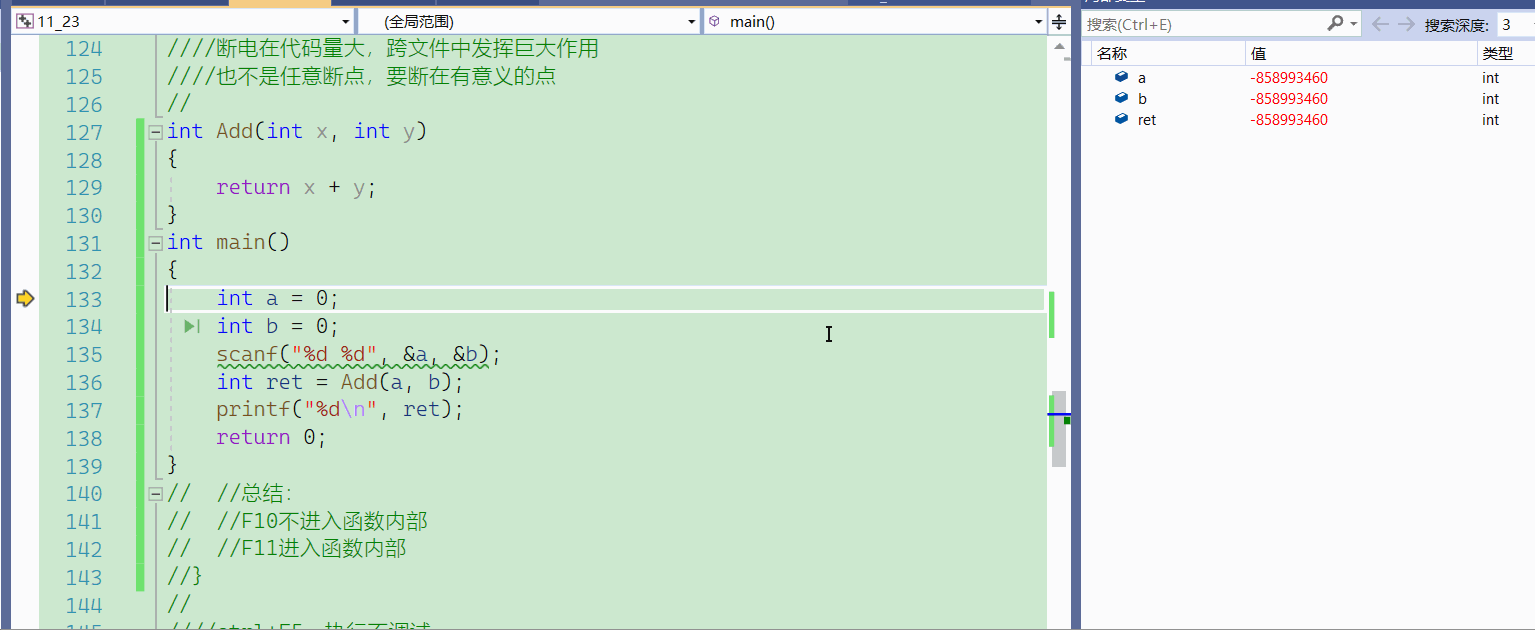Click the scanf call on line 135
The width and height of the screenshot is (1535, 630).
tap(358, 355)
